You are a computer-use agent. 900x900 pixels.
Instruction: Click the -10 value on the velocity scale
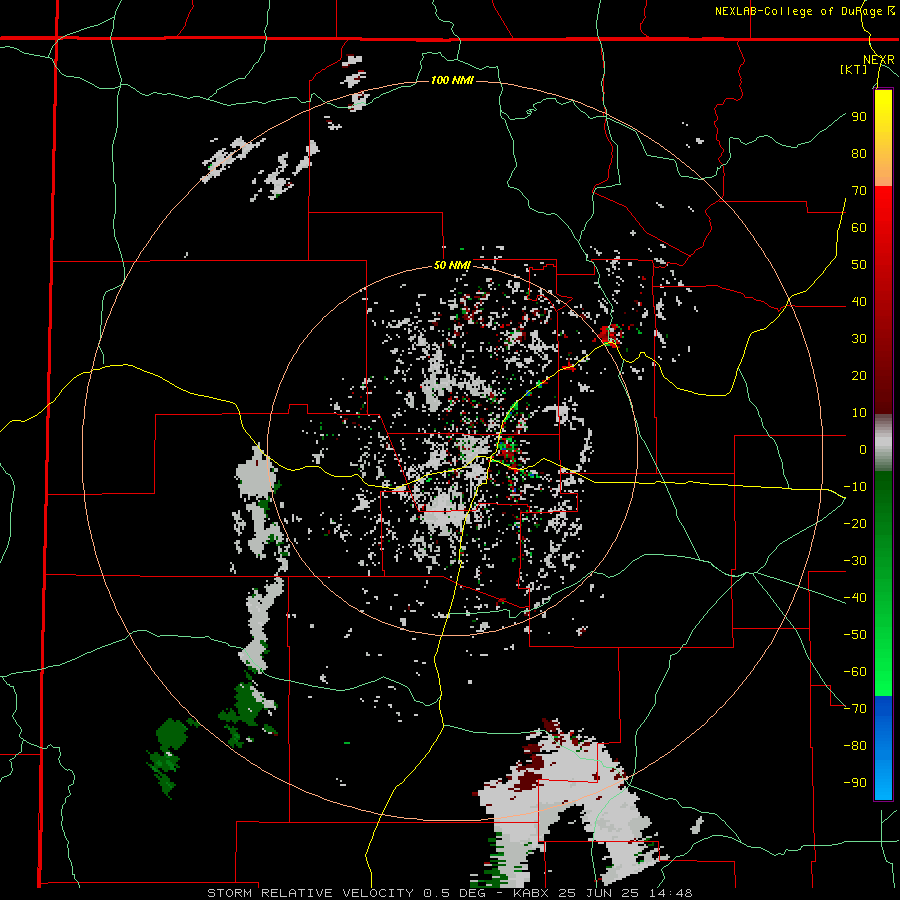pyautogui.click(x=855, y=487)
